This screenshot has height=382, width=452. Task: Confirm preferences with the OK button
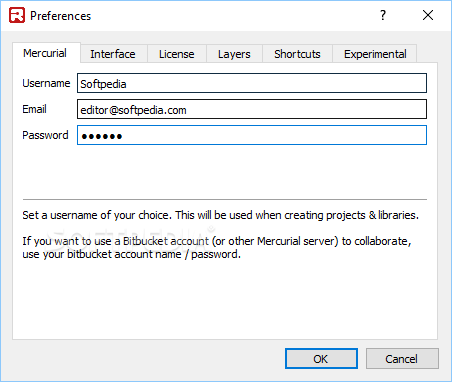pos(321,359)
